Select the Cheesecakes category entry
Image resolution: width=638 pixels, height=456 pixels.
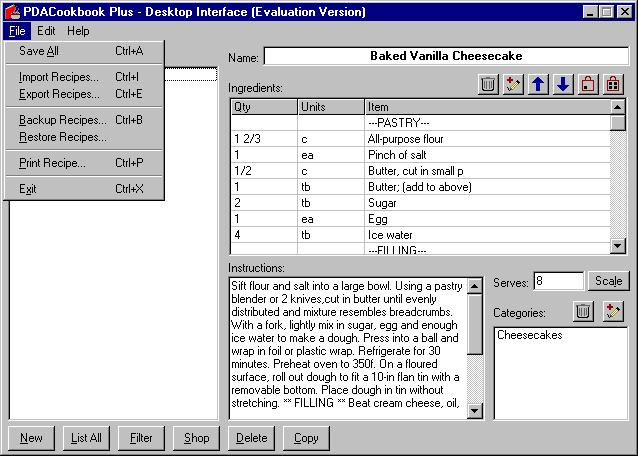(x=529, y=335)
